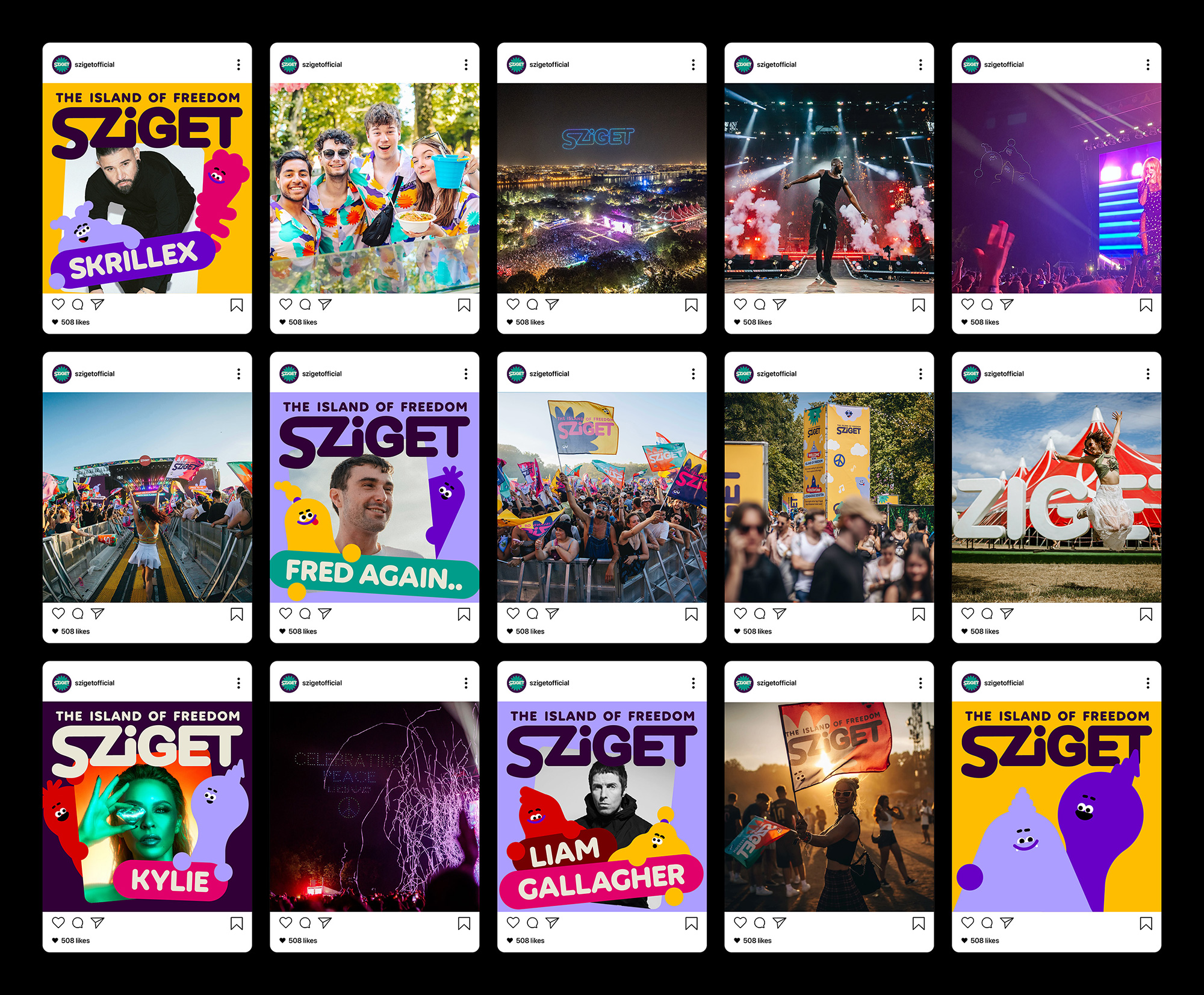
Task: Expand the more options on the Liam Gallagher post
Action: (x=693, y=683)
